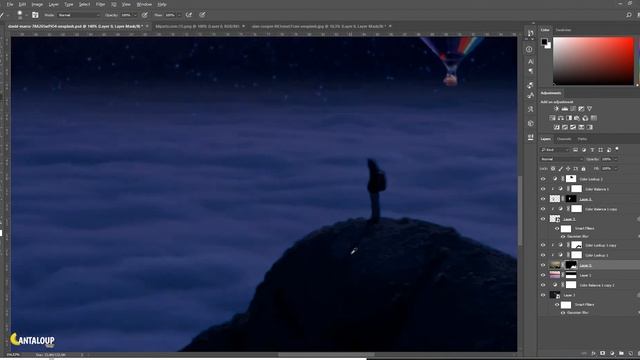The width and height of the screenshot is (640, 360).
Task: Add a Channel Mixer adjustment layer
Action: point(585,118)
